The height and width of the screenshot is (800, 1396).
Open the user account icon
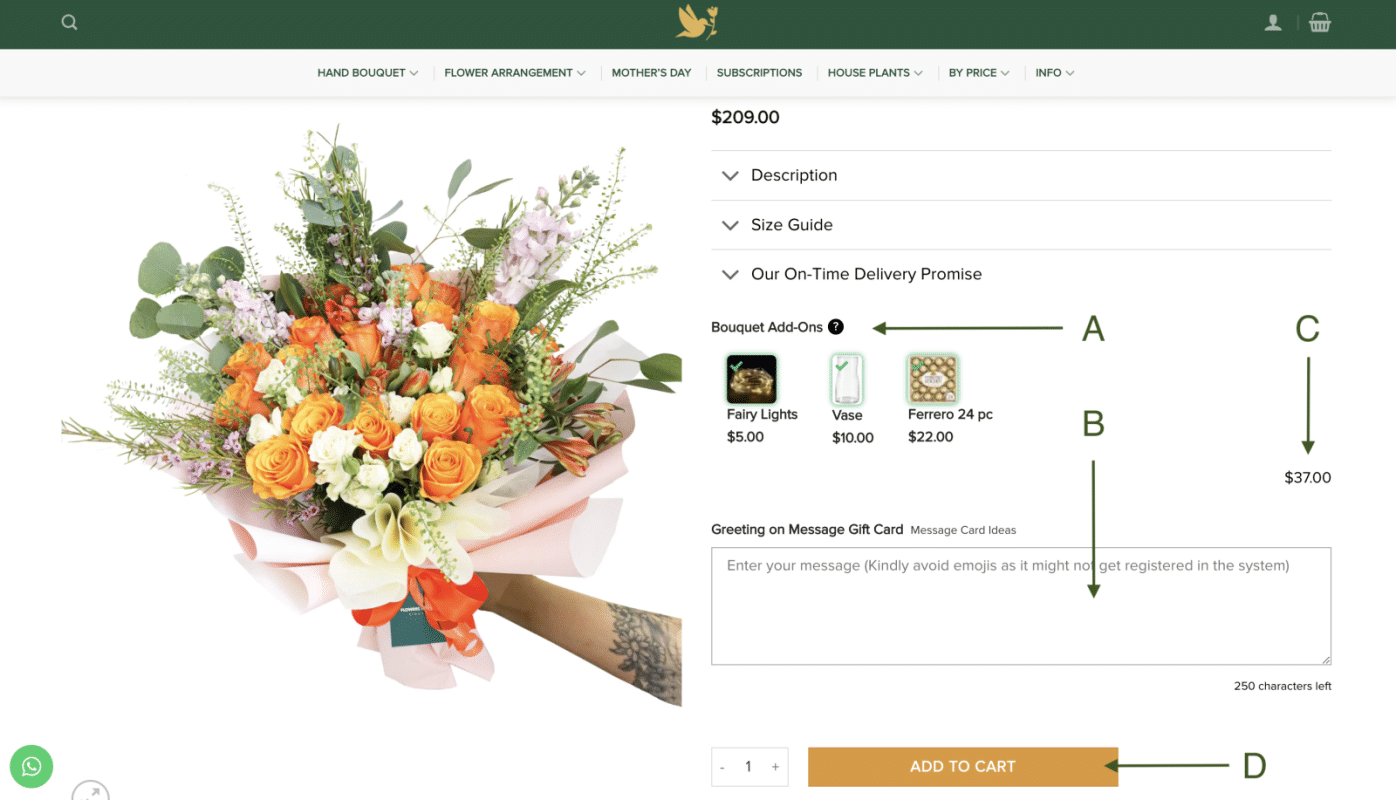point(1273,22)
